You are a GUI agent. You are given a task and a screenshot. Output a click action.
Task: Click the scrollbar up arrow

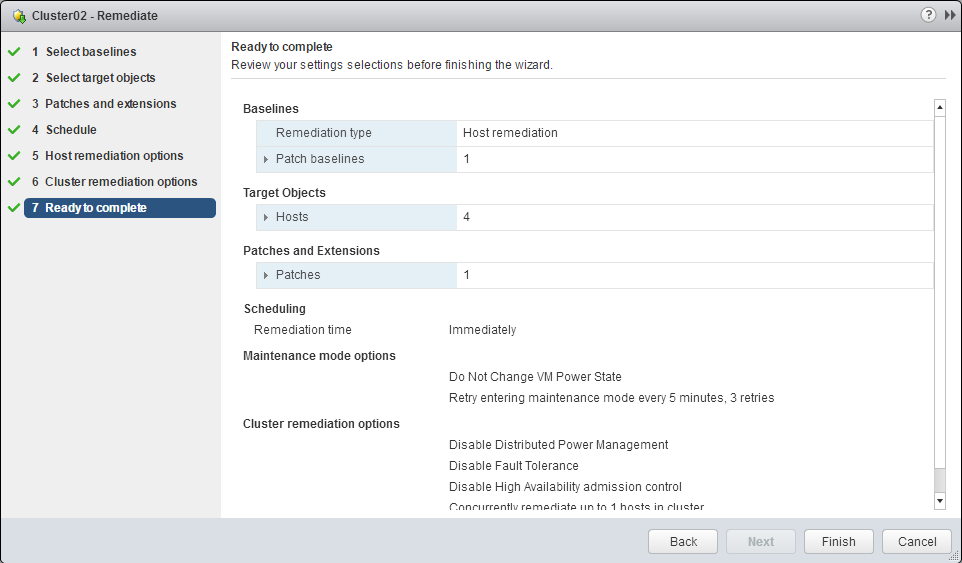939,107
